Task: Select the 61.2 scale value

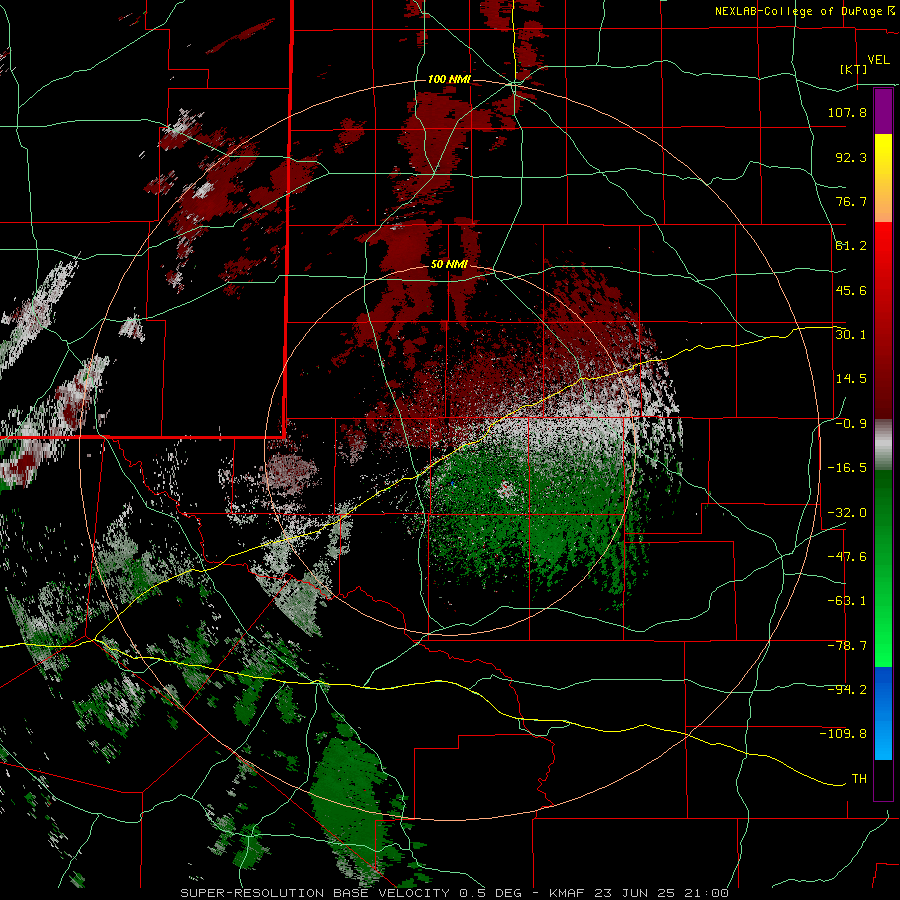Action: click(851, 246)
